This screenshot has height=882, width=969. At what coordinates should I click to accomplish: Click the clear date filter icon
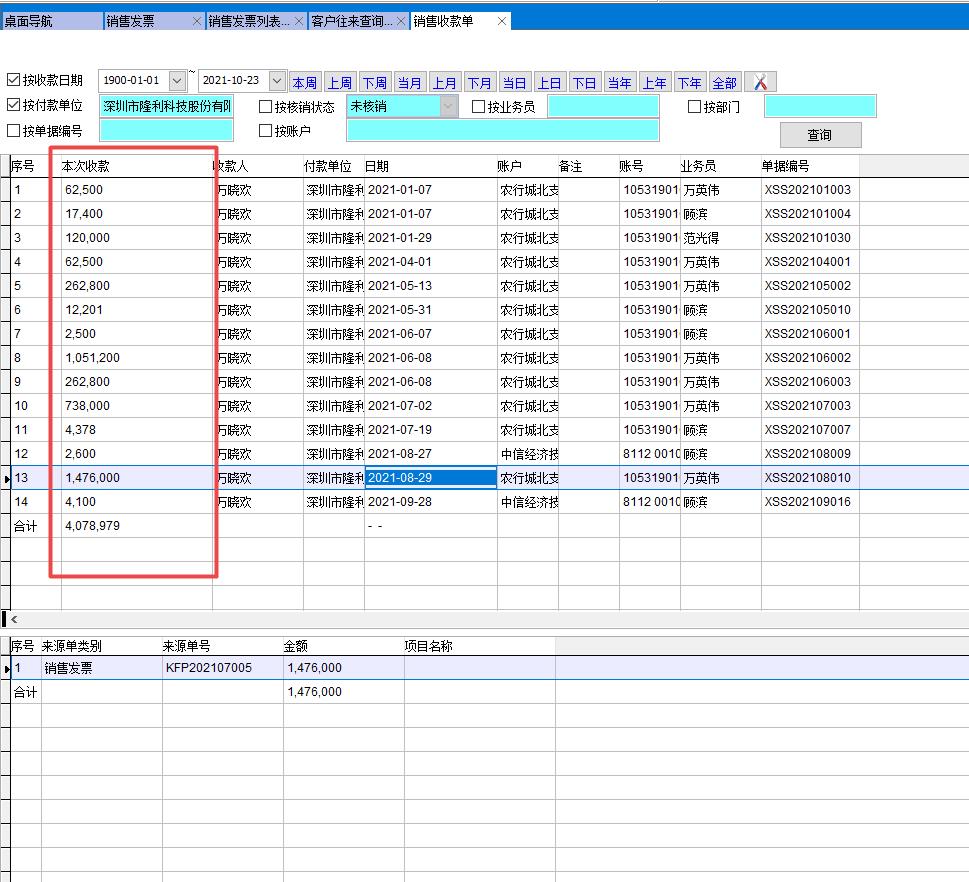(x=761, y=82)
